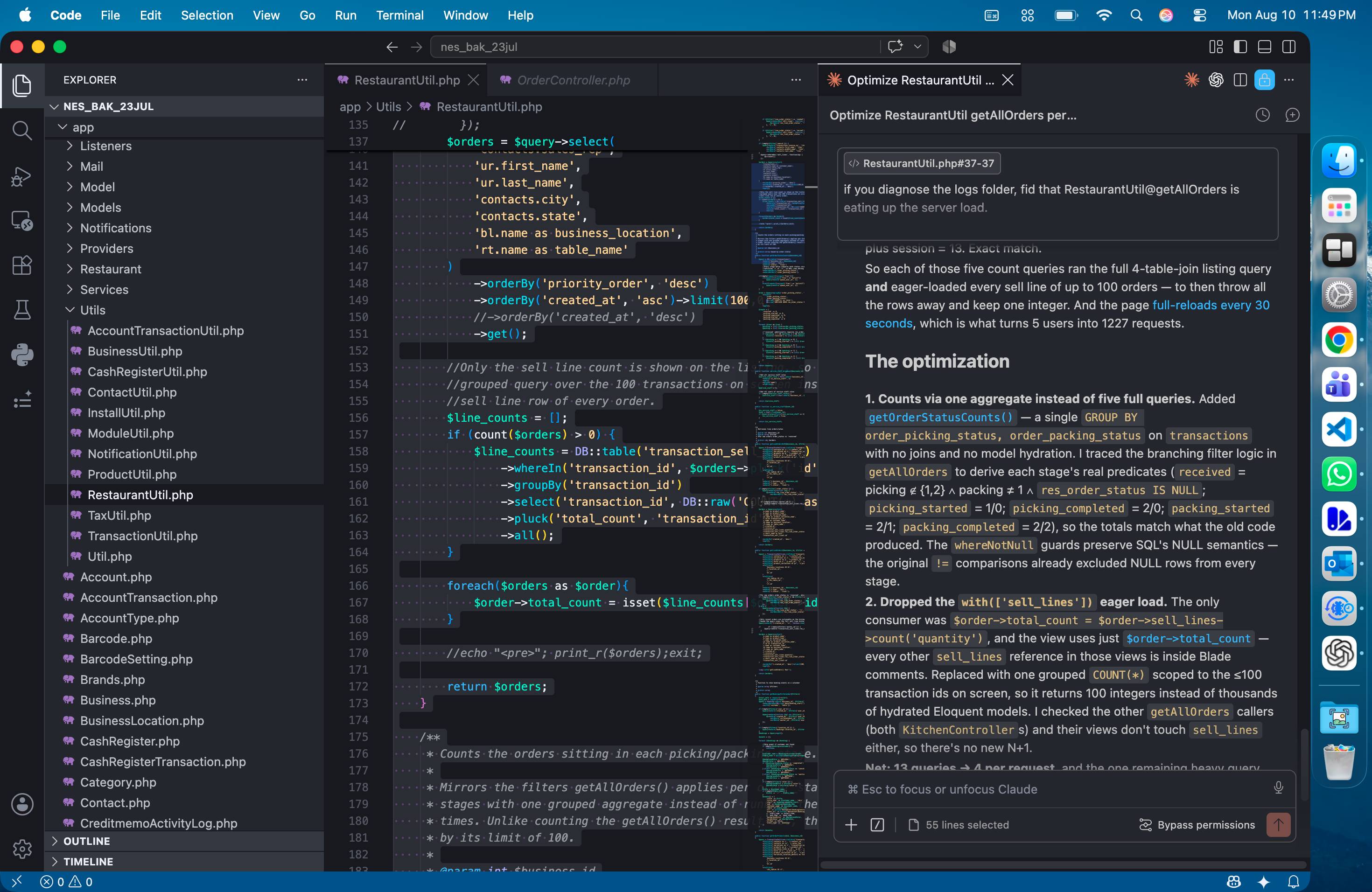Screen dimensions: 1372x892
Task: Follow the full-reloads every 30 seconds link
Action: pyautogui.click(x=1067, y=314)
